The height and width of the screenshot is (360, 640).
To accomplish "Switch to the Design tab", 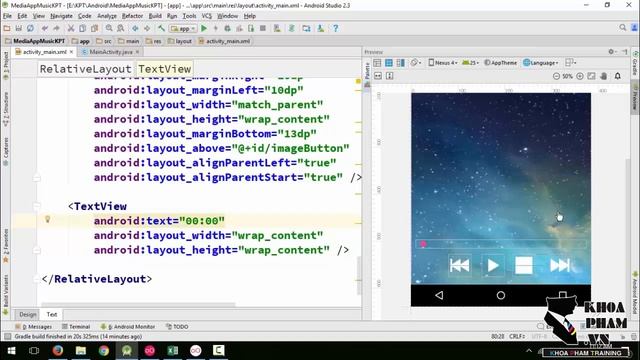I will pos(28,314).
